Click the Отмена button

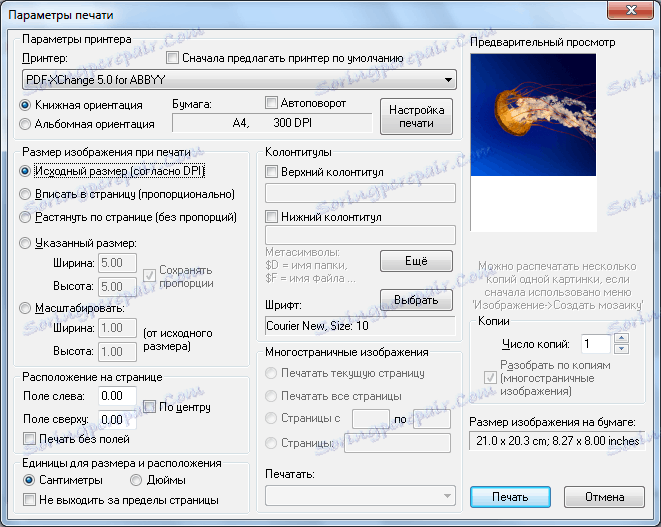pos(605,497)
